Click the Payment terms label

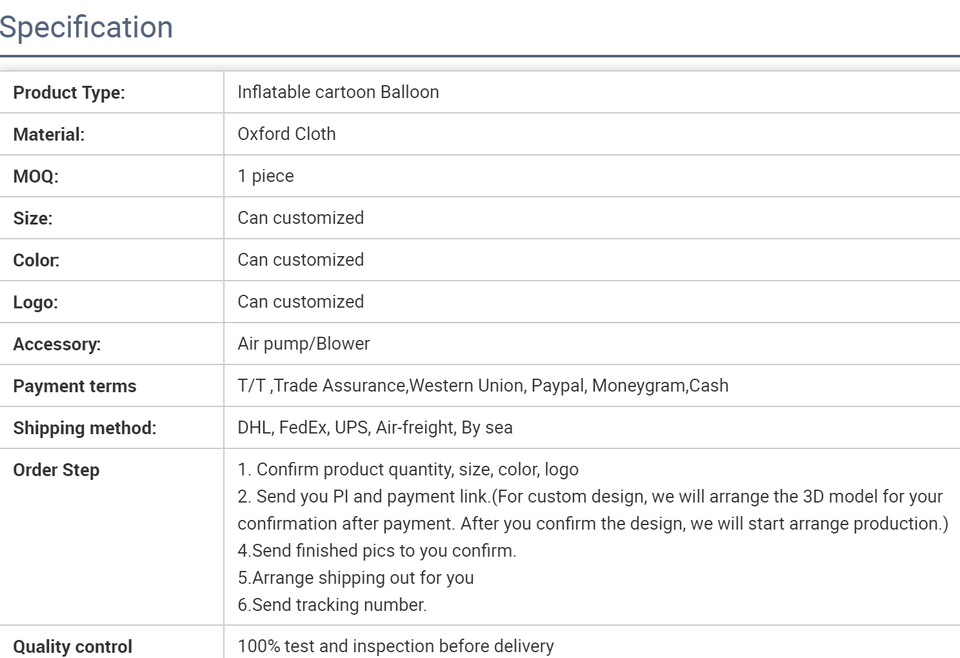click(75, 386)
